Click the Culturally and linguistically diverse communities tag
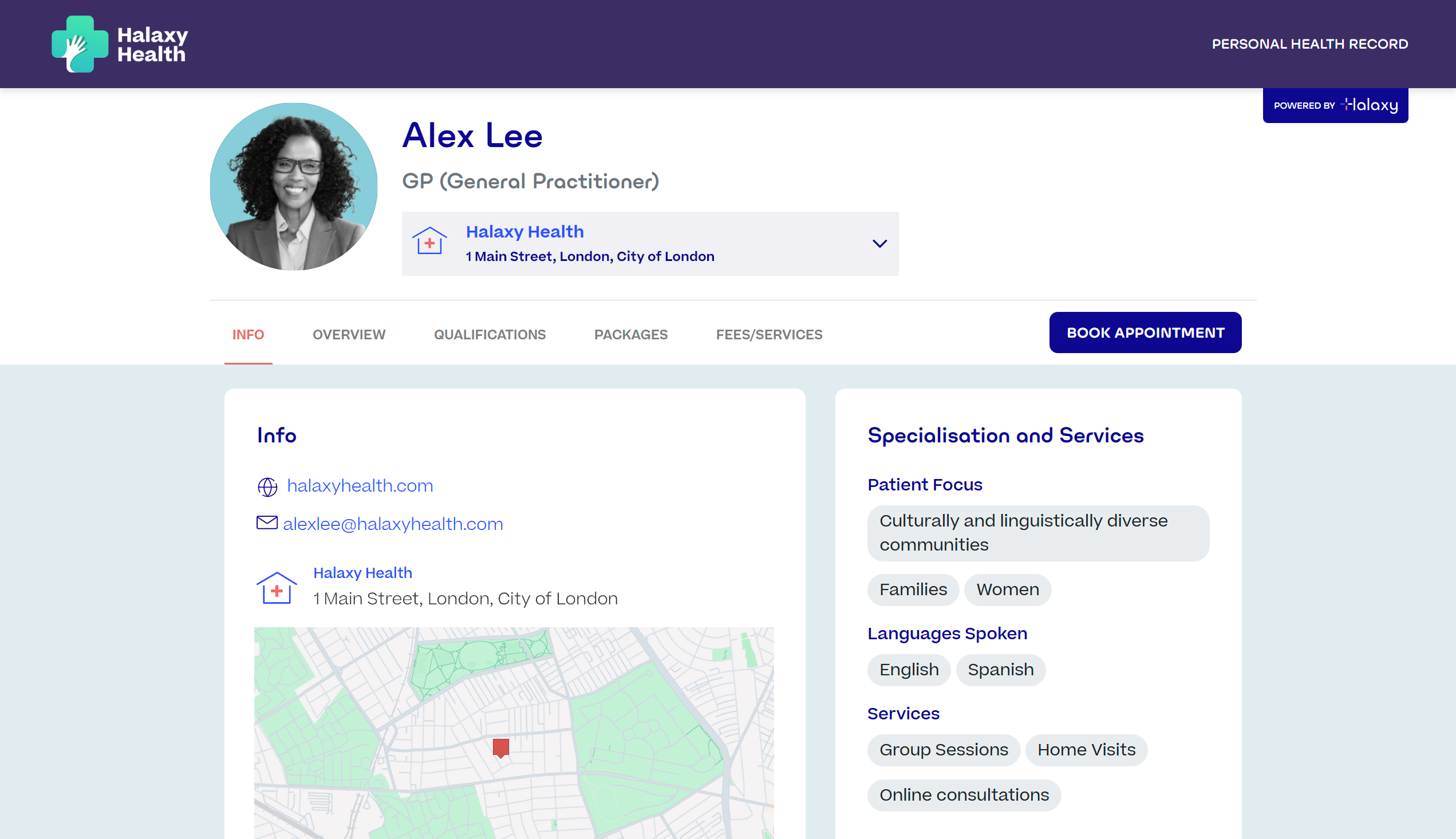 click(x=1039, y=533)
